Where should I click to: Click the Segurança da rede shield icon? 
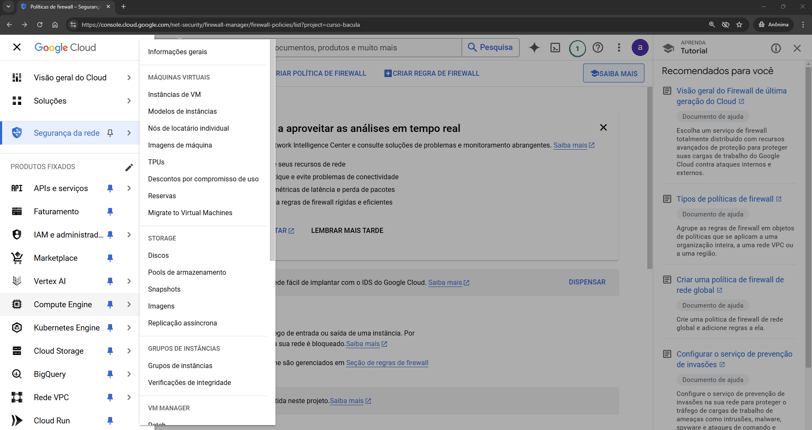[x=17, y=133]
